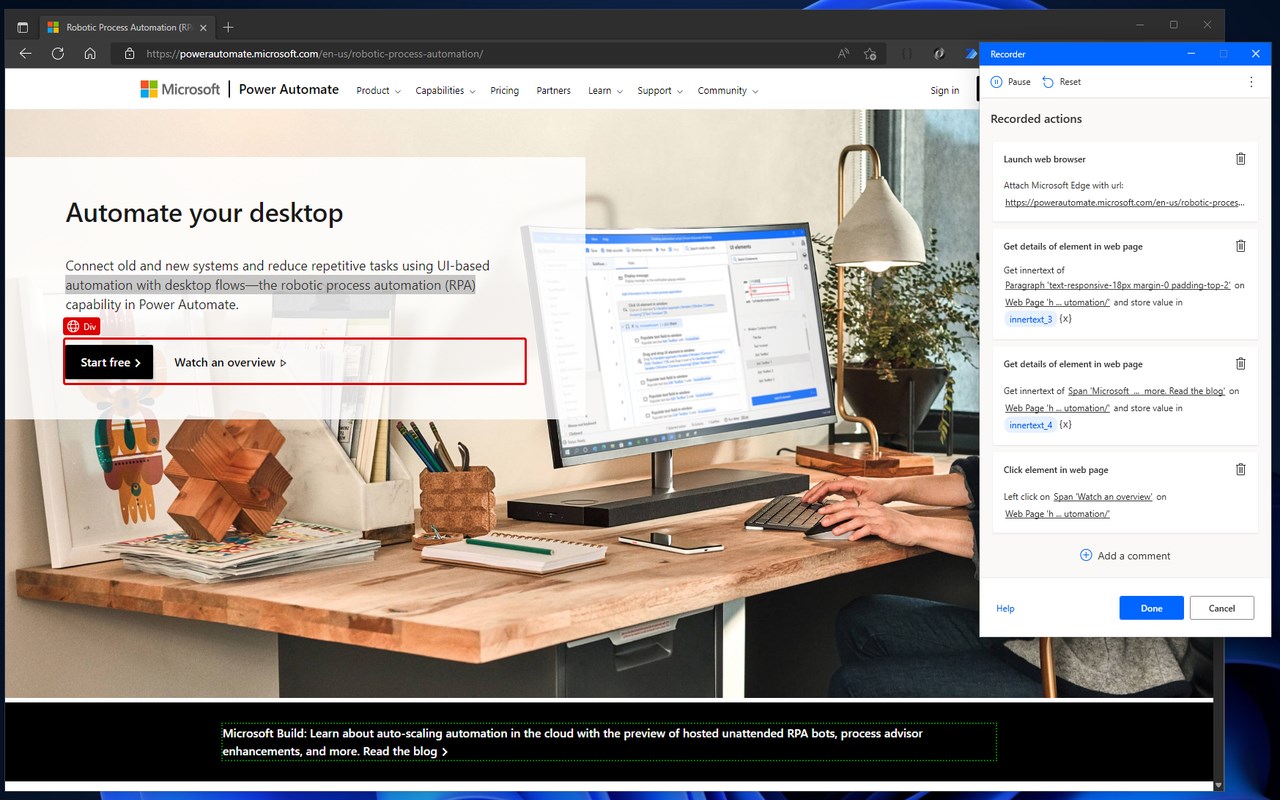Click the browser address bar URL
This screenshot has height=800, width=1280.
pos(314,54)
